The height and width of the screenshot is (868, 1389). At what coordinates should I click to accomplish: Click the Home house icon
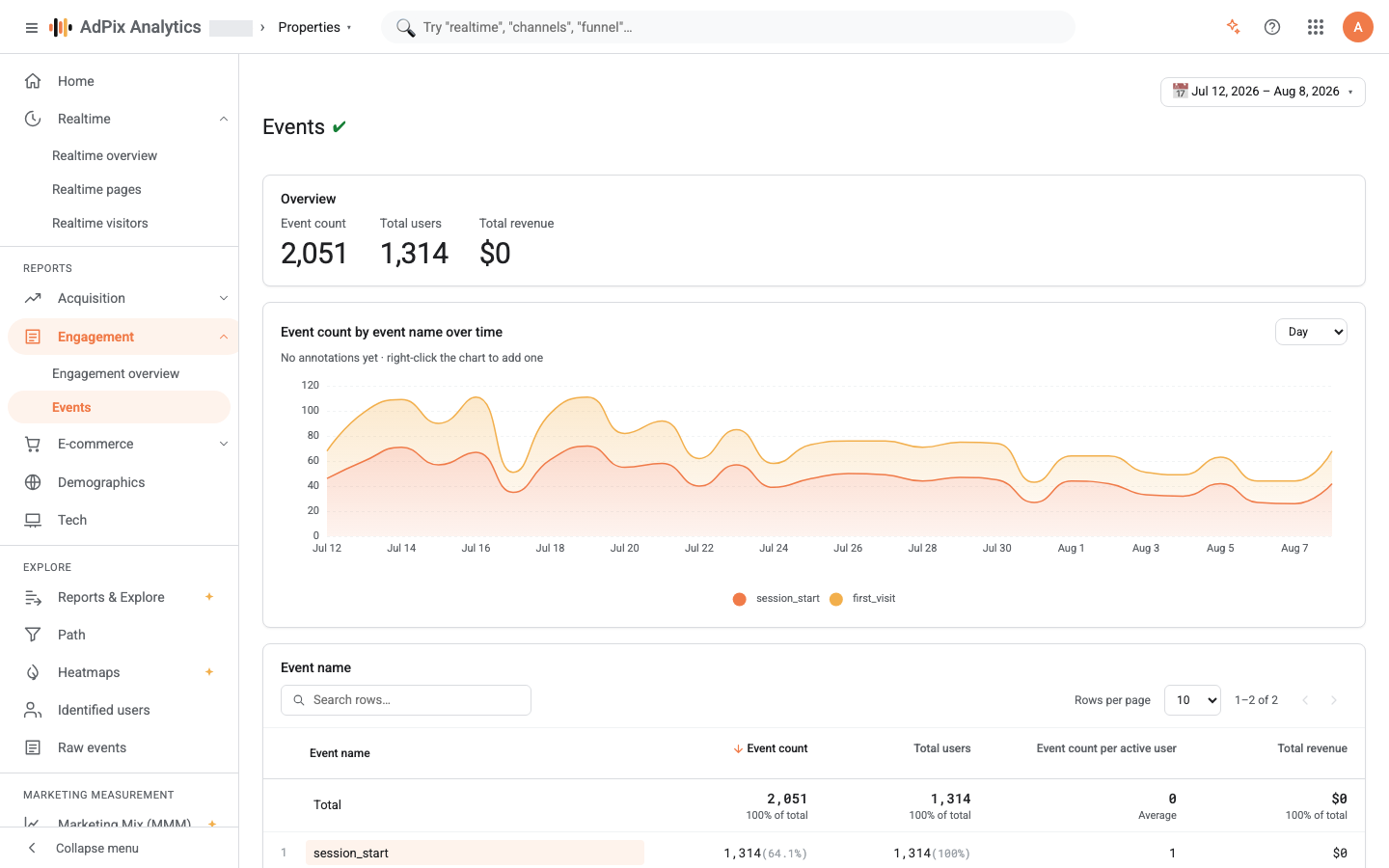(x=33, y=81)
